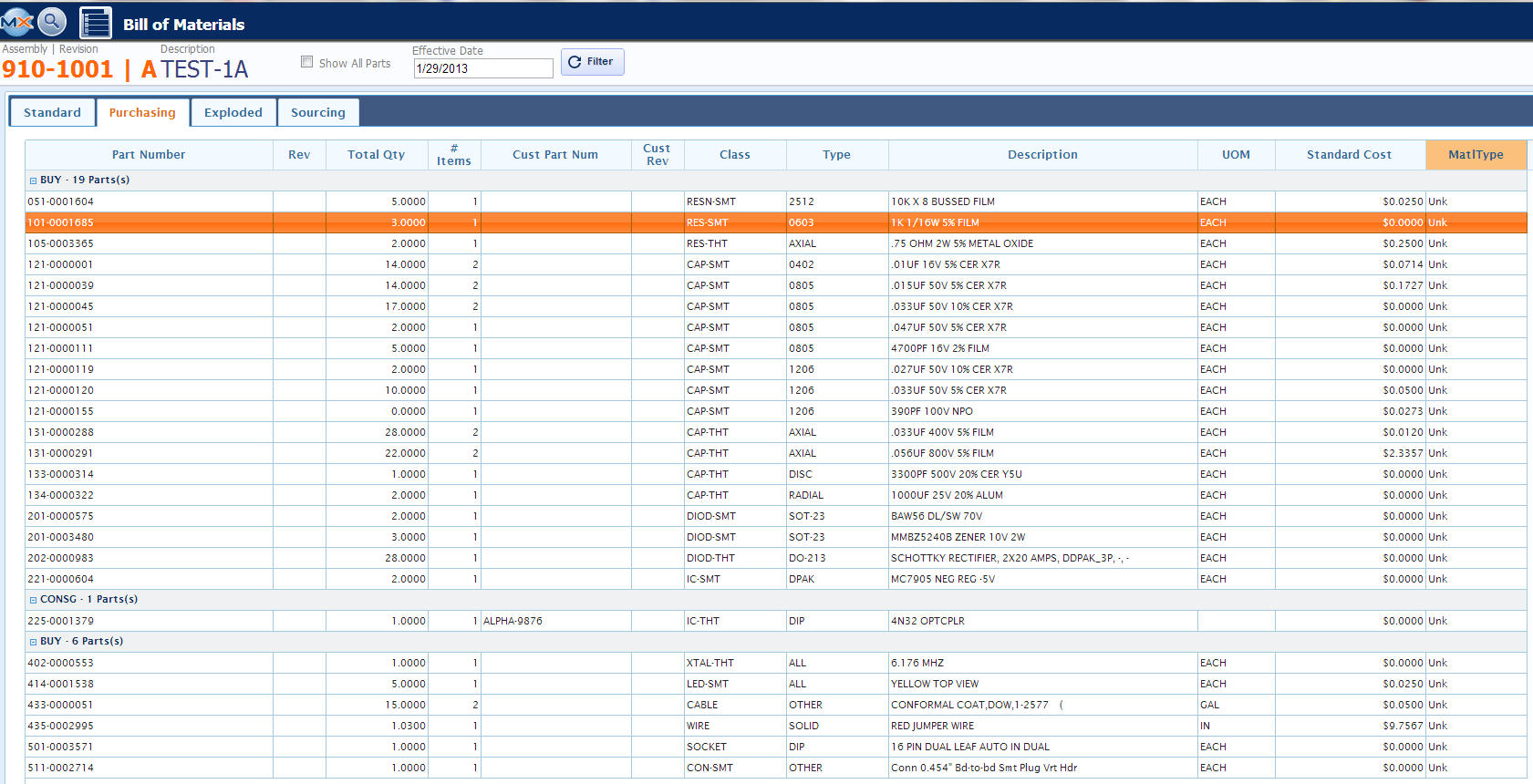Image resolution: width=1533 pixels, height=784 pixels.
Task: Select part number 201-0003480
Action: (61, 537)
